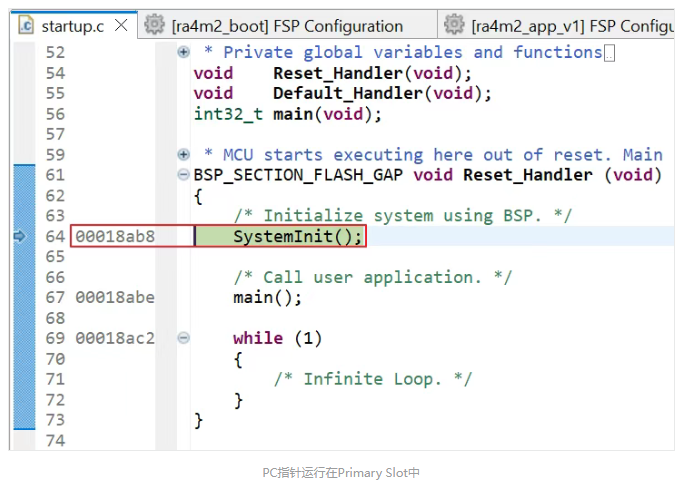Click the gear icon on ra4m2_app_v1 tab

tap(454, 24)
